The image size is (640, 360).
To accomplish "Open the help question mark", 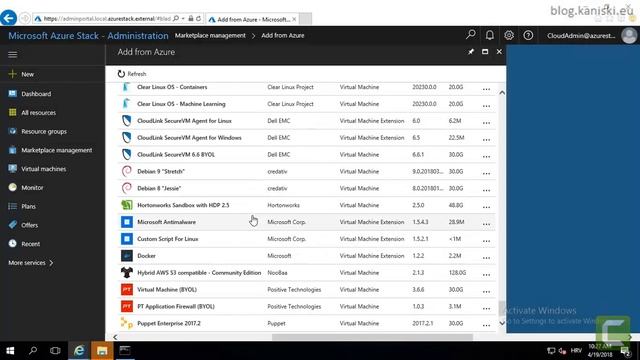I will 528,36.
